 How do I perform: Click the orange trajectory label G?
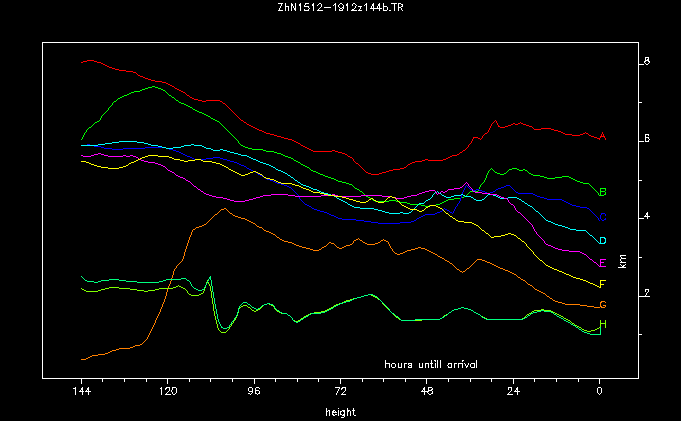tap(602, 305)
